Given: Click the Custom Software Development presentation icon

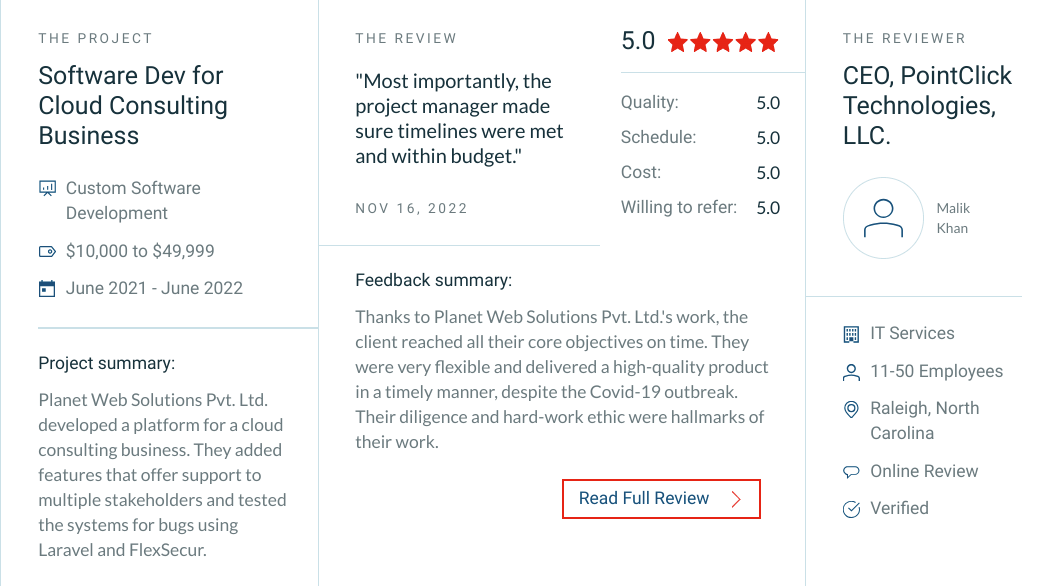Looking at the screenshot, I should click(47, 188).
